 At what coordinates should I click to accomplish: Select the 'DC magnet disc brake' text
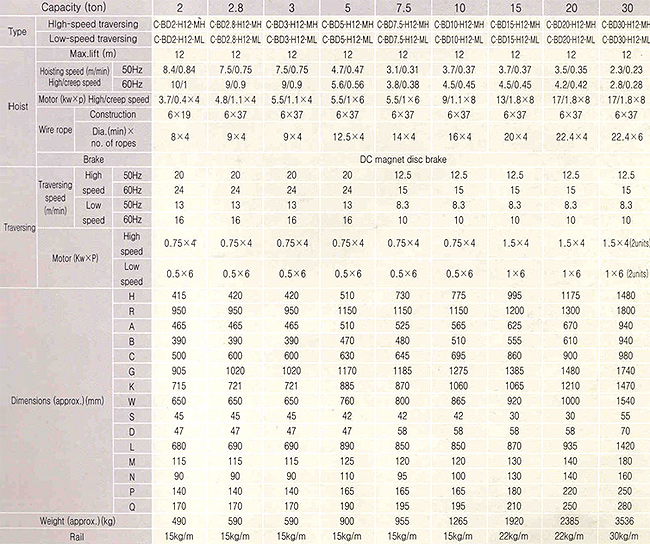[x=403, y=159]
